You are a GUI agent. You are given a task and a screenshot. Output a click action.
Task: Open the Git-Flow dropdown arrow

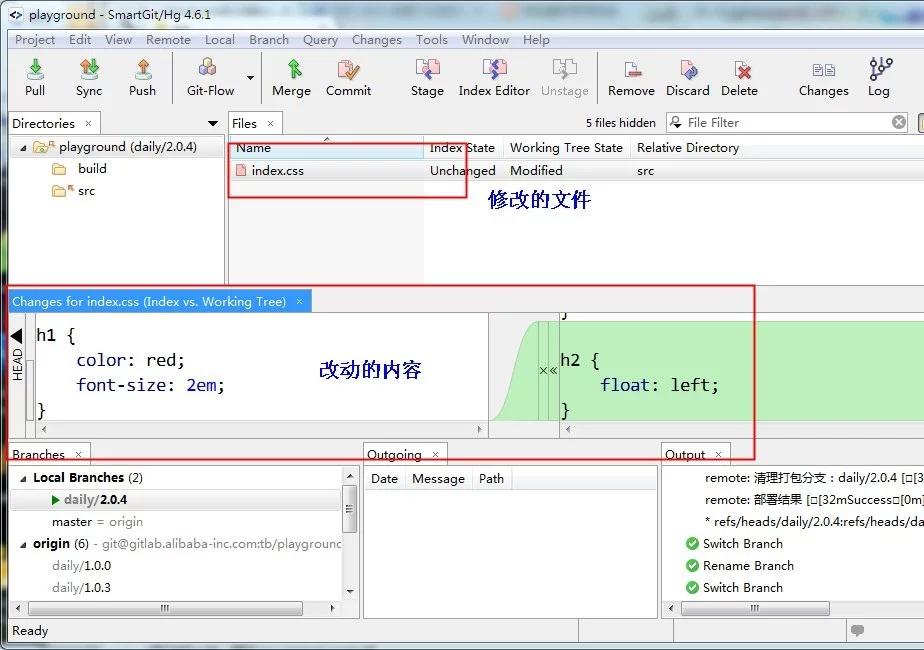250,78
